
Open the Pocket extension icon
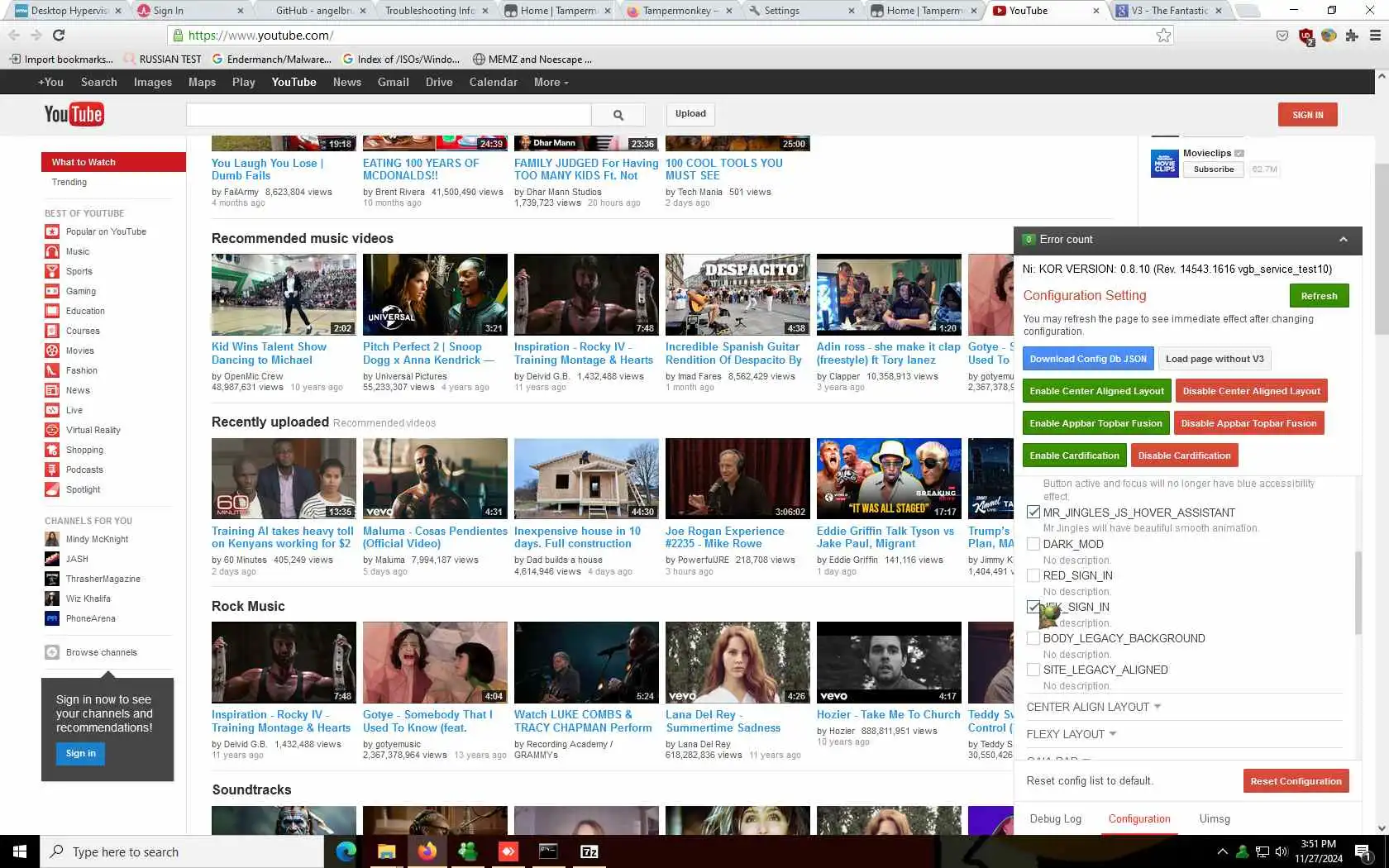point(1282,36)
